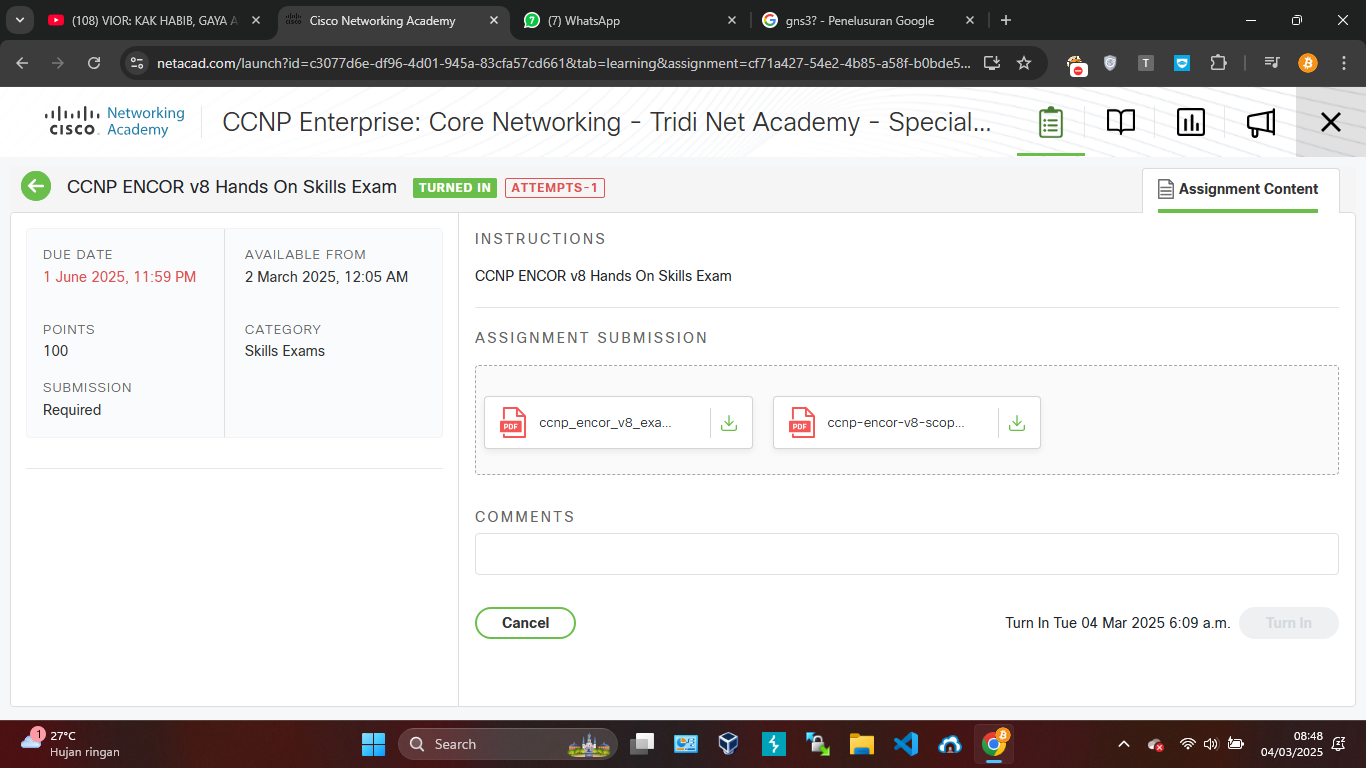Image resolution: width=1366 pixels, height=768 pixels.
Task: Download the ccnp-encor-v8-scop PDF file
Action: (x=1017, y=423)
